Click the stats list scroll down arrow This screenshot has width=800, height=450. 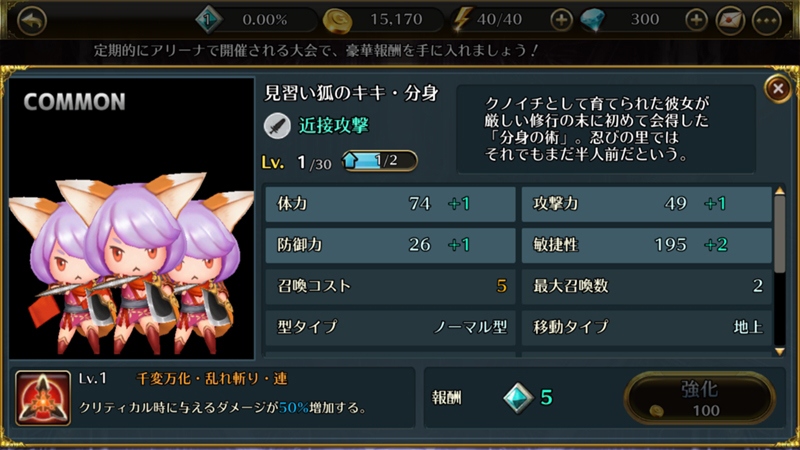779,351
